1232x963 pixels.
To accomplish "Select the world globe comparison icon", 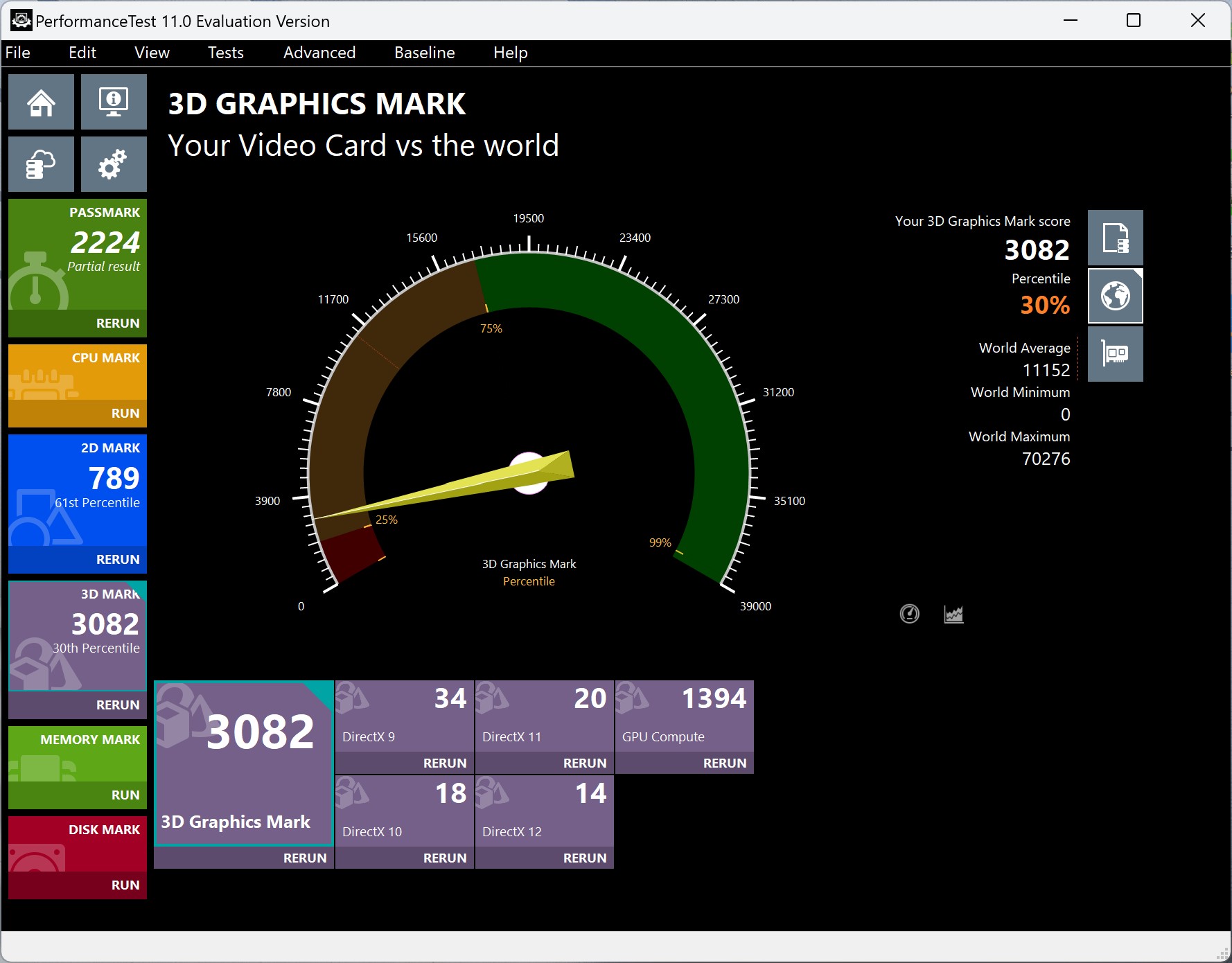I will pyautogui.click(x=1115, y=296).
